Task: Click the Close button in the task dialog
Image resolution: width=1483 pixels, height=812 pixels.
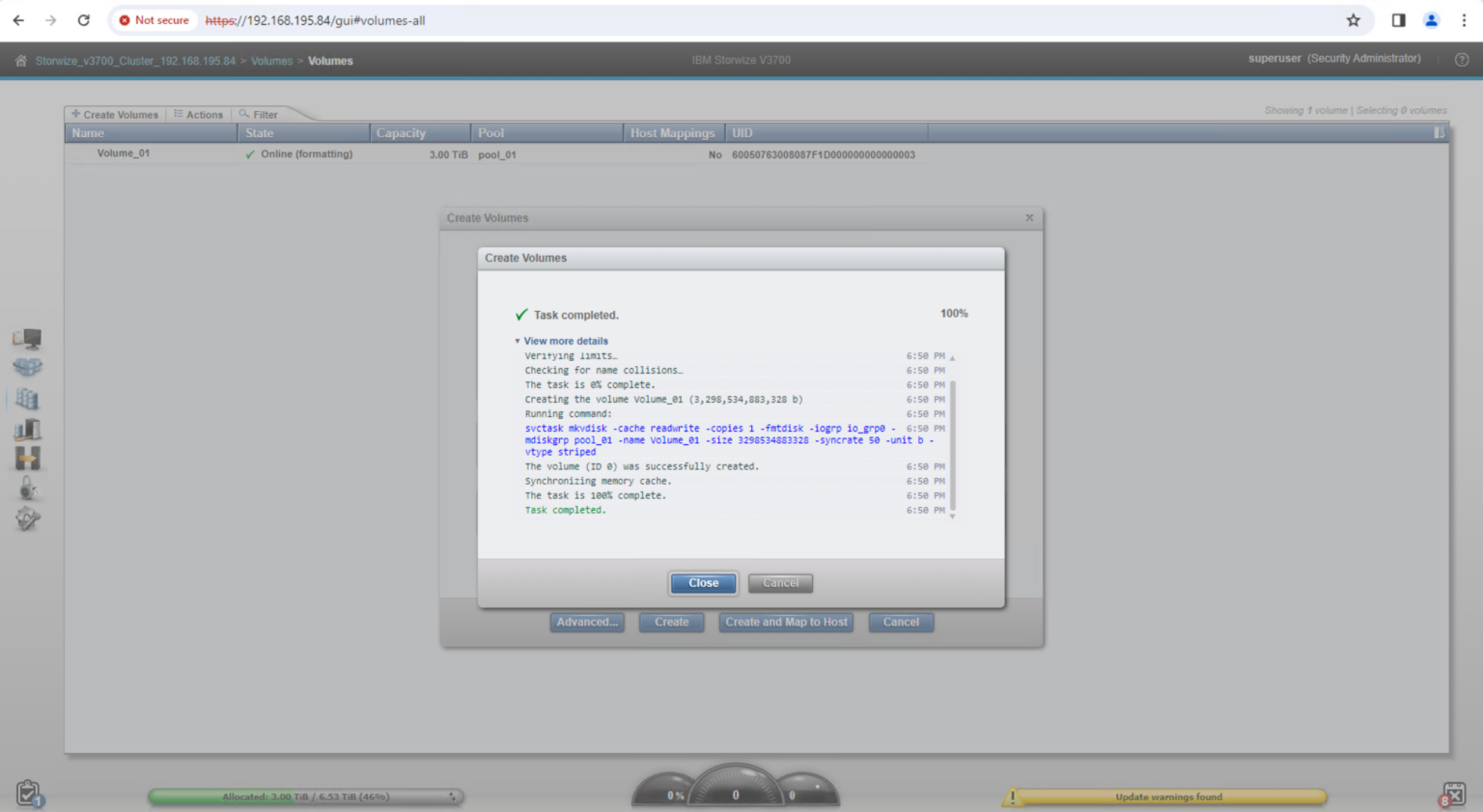Action: click(703, 583)
